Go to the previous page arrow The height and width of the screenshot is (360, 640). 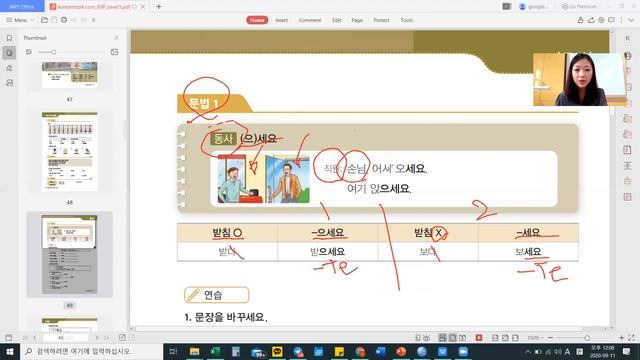click(x=35, y=338)
